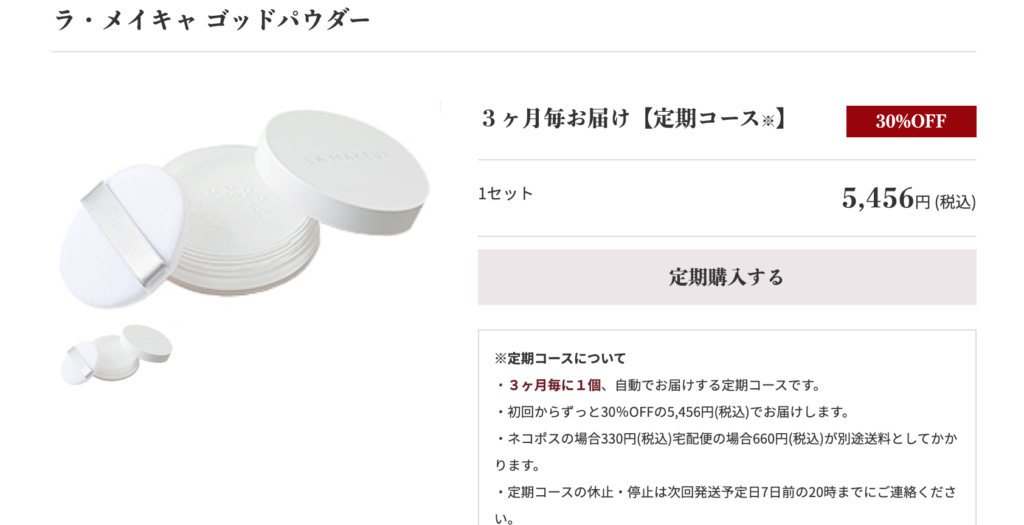
Task: Click the 定期購入する button
Action: coord(727,277)
